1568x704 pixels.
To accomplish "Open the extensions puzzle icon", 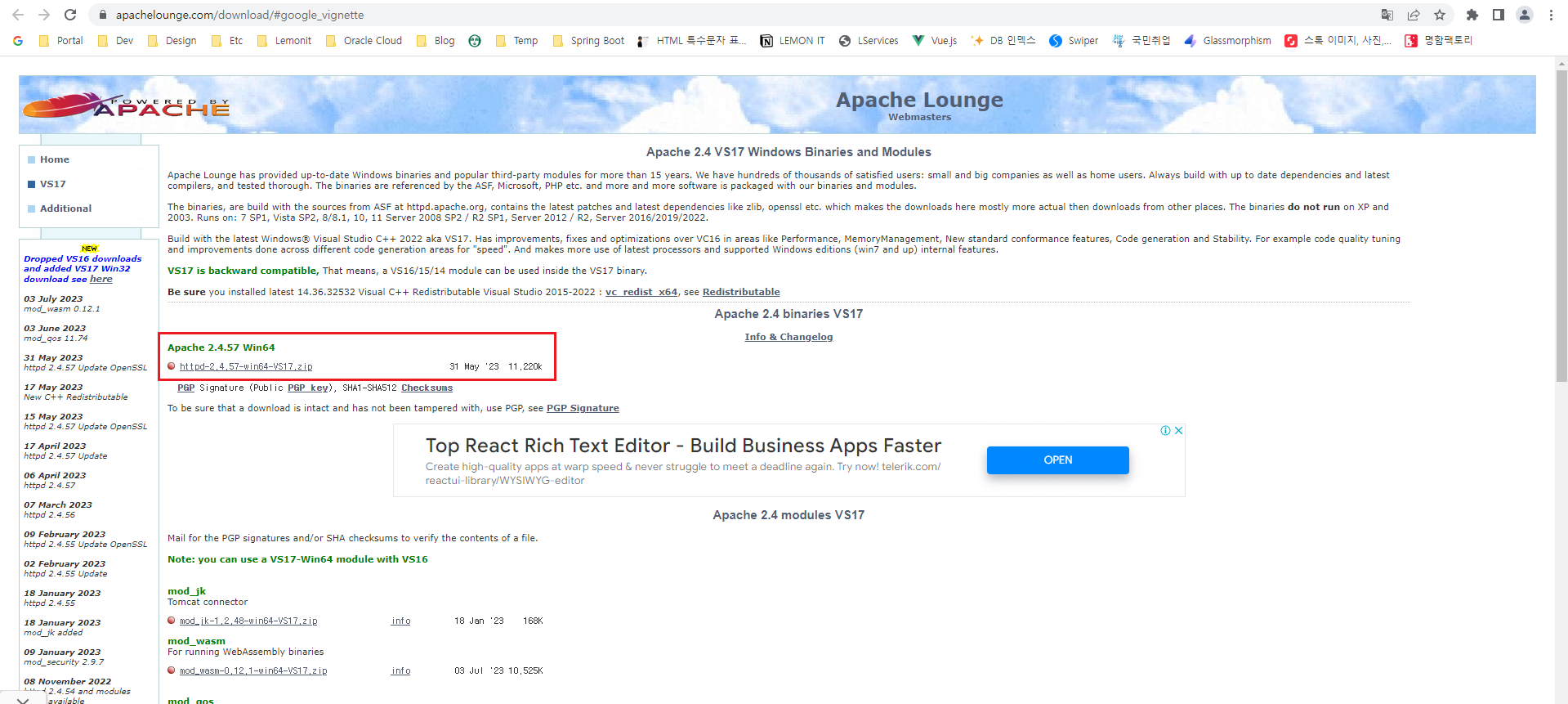I will point(1472,15).
